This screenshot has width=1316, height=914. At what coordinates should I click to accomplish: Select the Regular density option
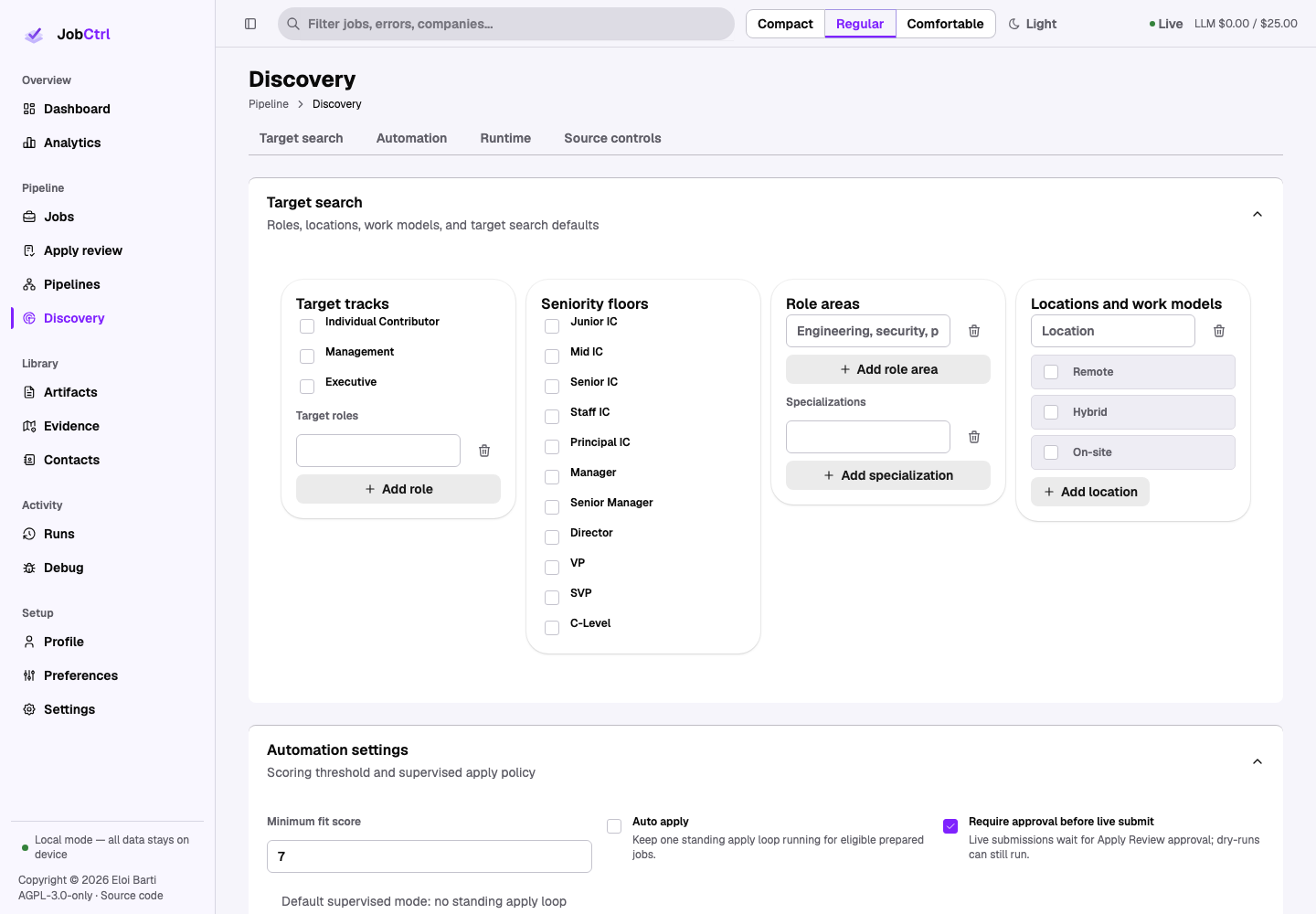point(860,24)
